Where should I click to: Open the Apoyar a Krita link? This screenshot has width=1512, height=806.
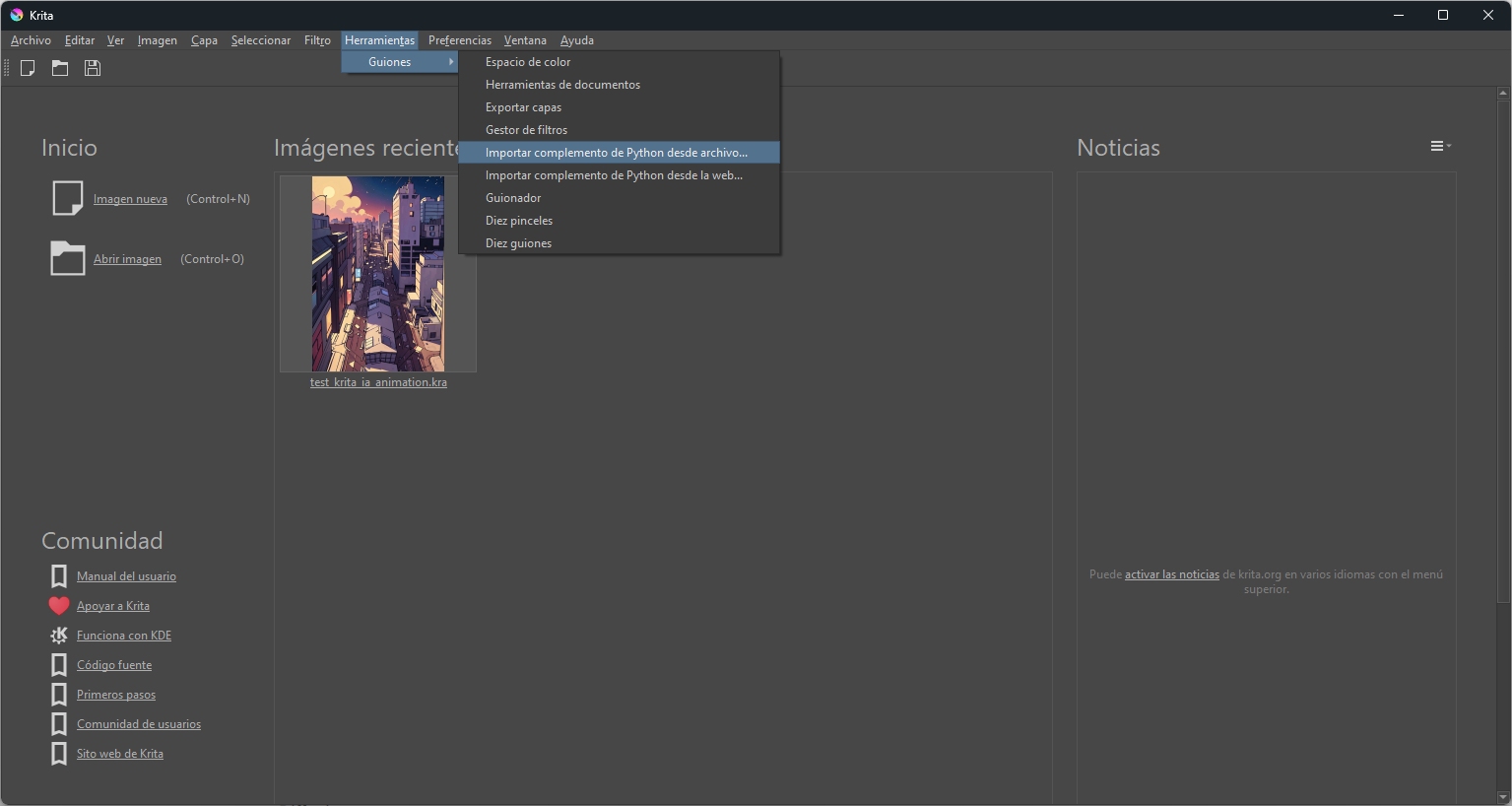(113, 606)
